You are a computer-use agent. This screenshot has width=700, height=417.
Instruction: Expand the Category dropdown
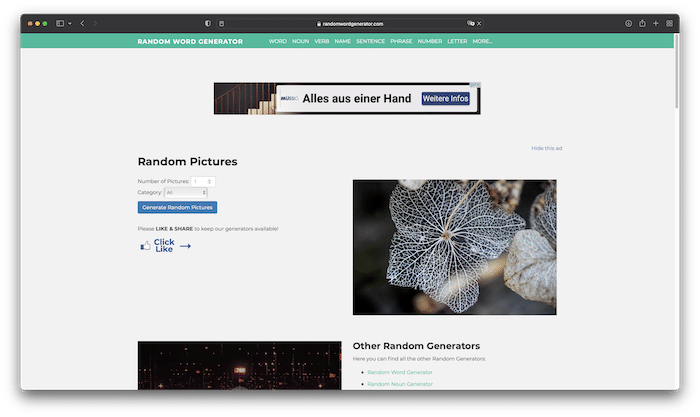186,192
